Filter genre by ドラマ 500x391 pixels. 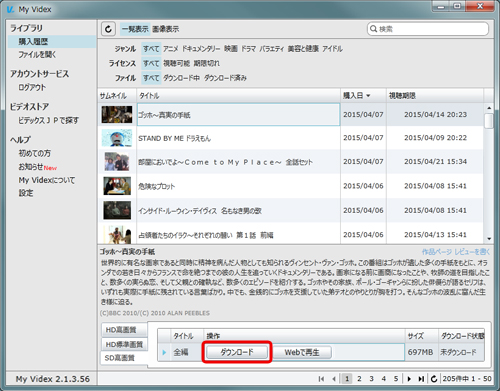point(248,49)
